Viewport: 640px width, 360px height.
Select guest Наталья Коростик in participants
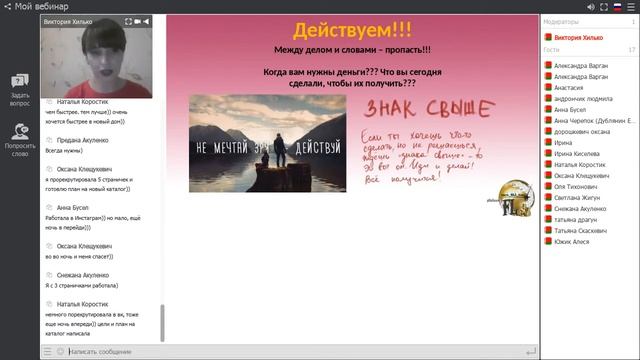point(580,165)
